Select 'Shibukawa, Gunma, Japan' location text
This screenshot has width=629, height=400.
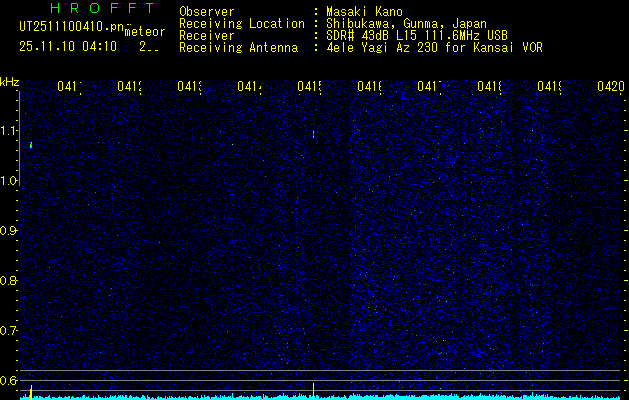(406, 24)
